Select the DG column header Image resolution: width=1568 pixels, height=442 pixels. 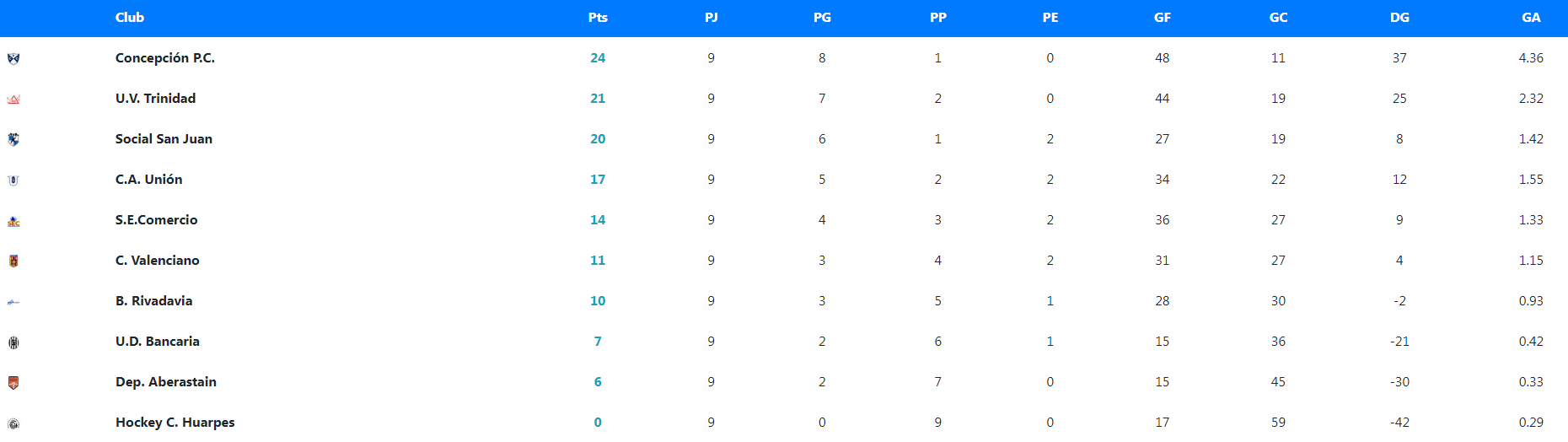(1399, 18)
